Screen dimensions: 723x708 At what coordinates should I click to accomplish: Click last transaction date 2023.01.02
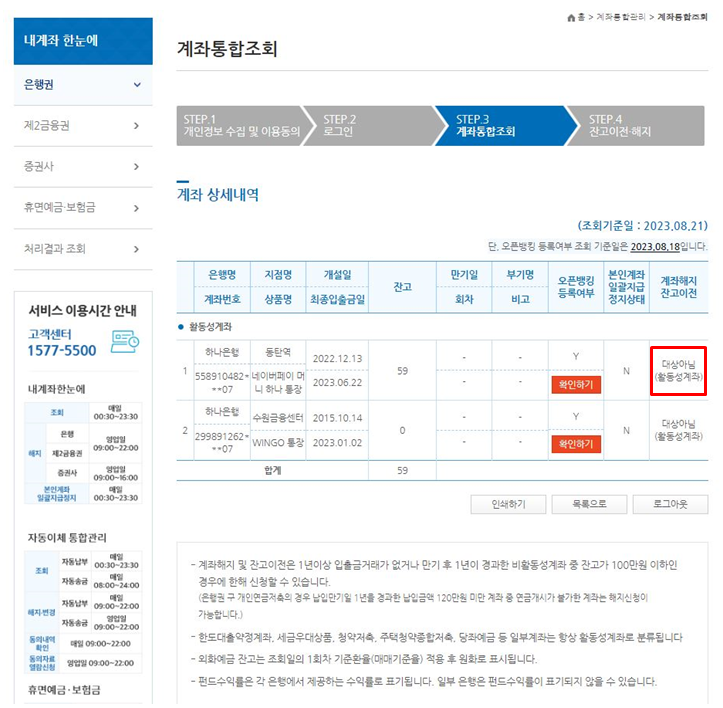(x=337, y=443)
